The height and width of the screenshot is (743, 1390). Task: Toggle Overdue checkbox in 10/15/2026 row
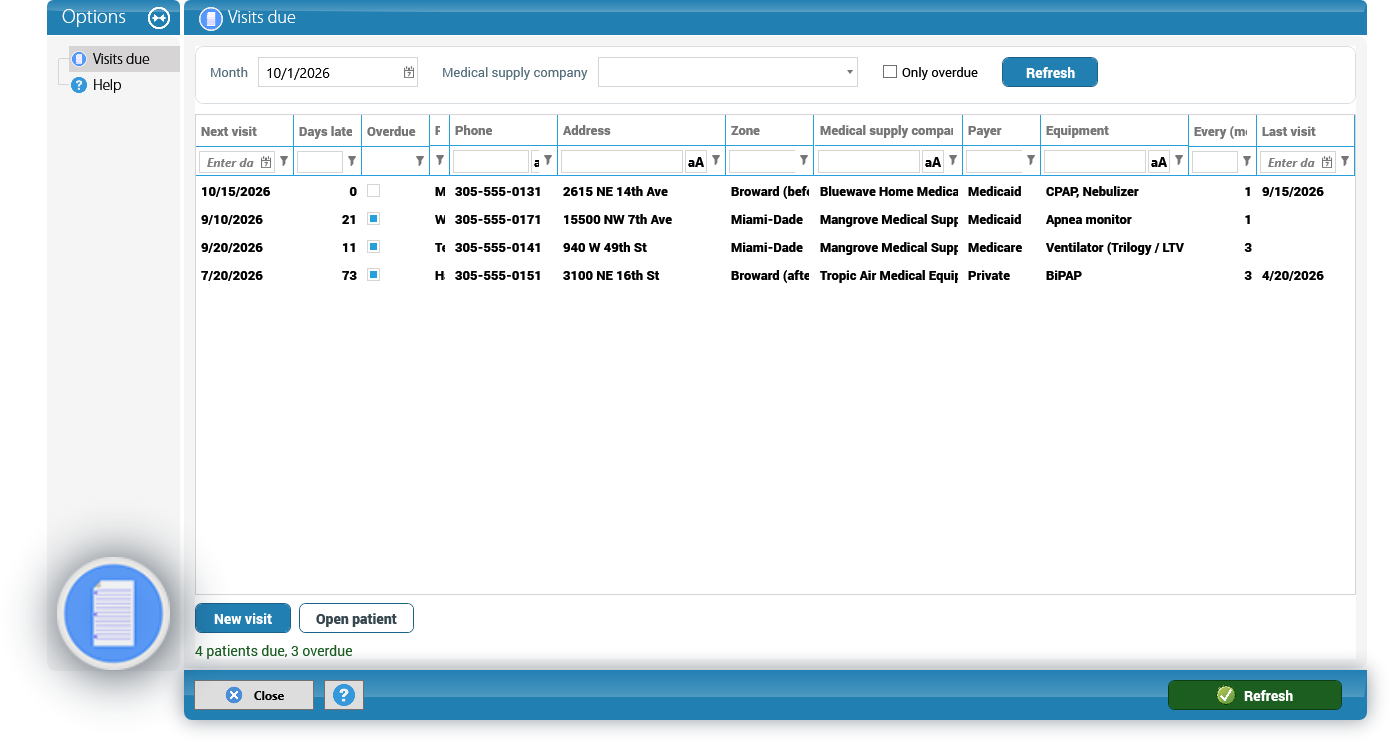(374, 190)
